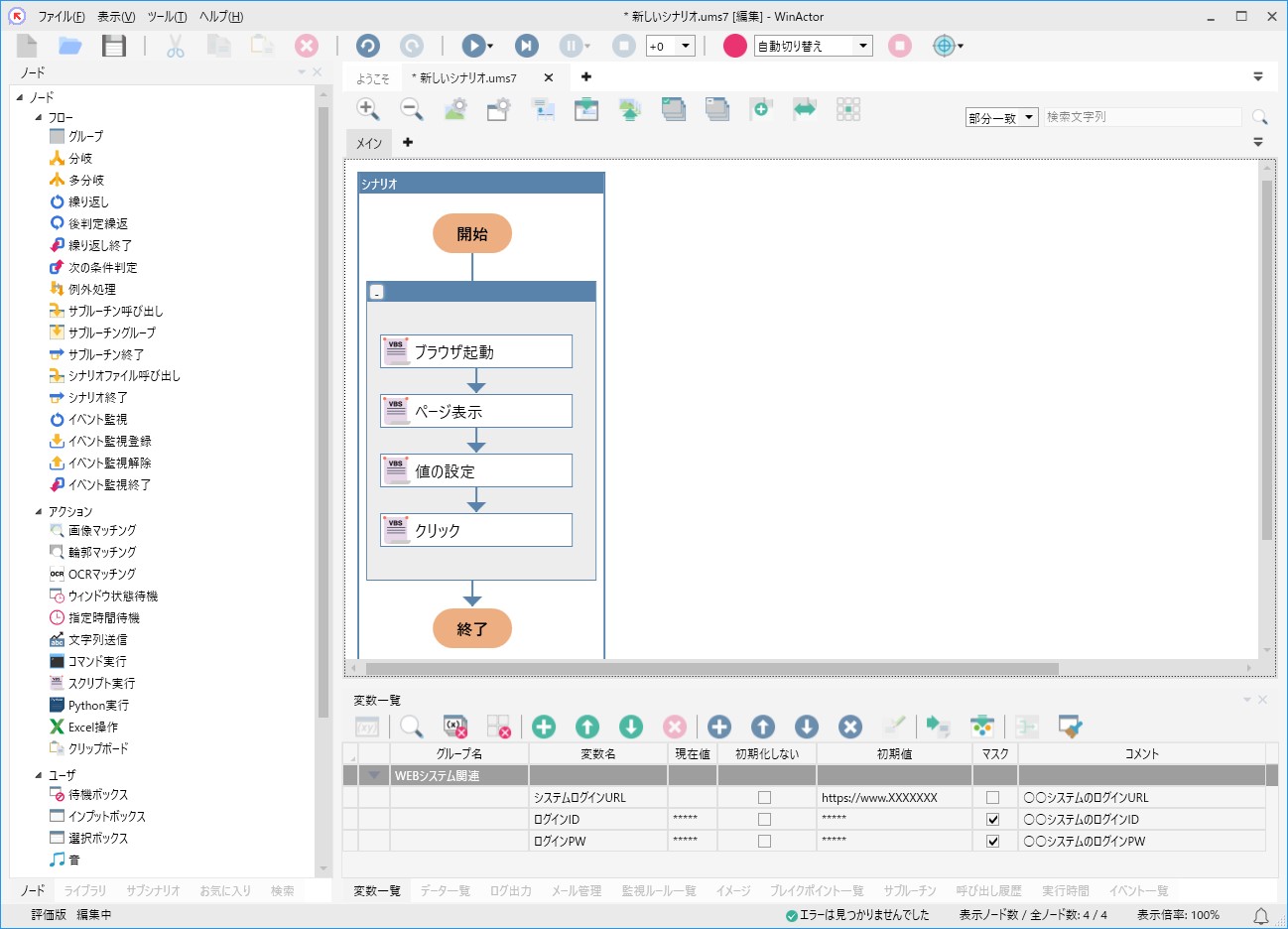Open the 自動切り替え dropdown
1288x929 pixels.
(x=862, y=46)
